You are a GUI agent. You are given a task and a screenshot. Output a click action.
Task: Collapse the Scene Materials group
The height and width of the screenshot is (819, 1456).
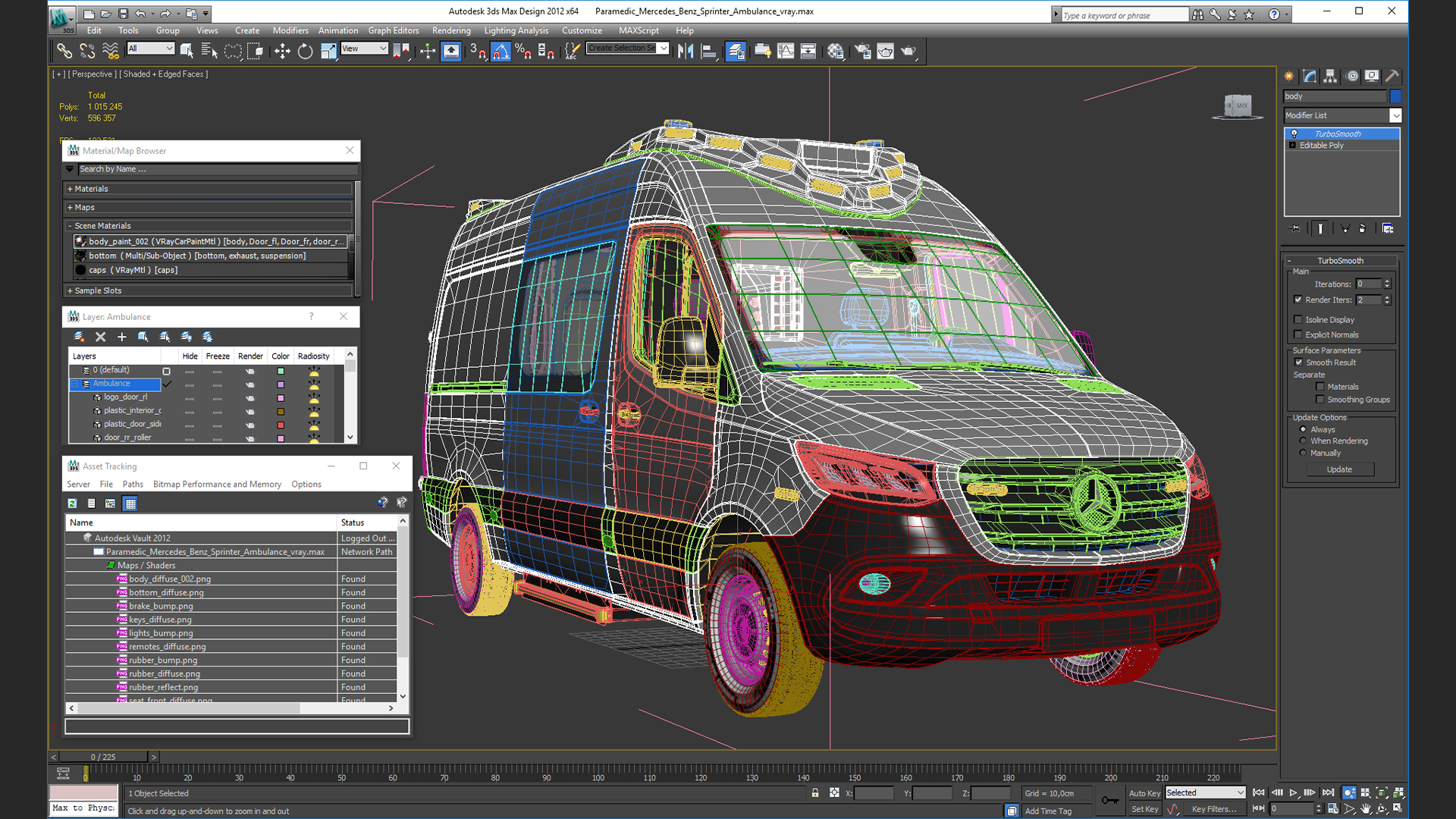(x=209, y=225)
